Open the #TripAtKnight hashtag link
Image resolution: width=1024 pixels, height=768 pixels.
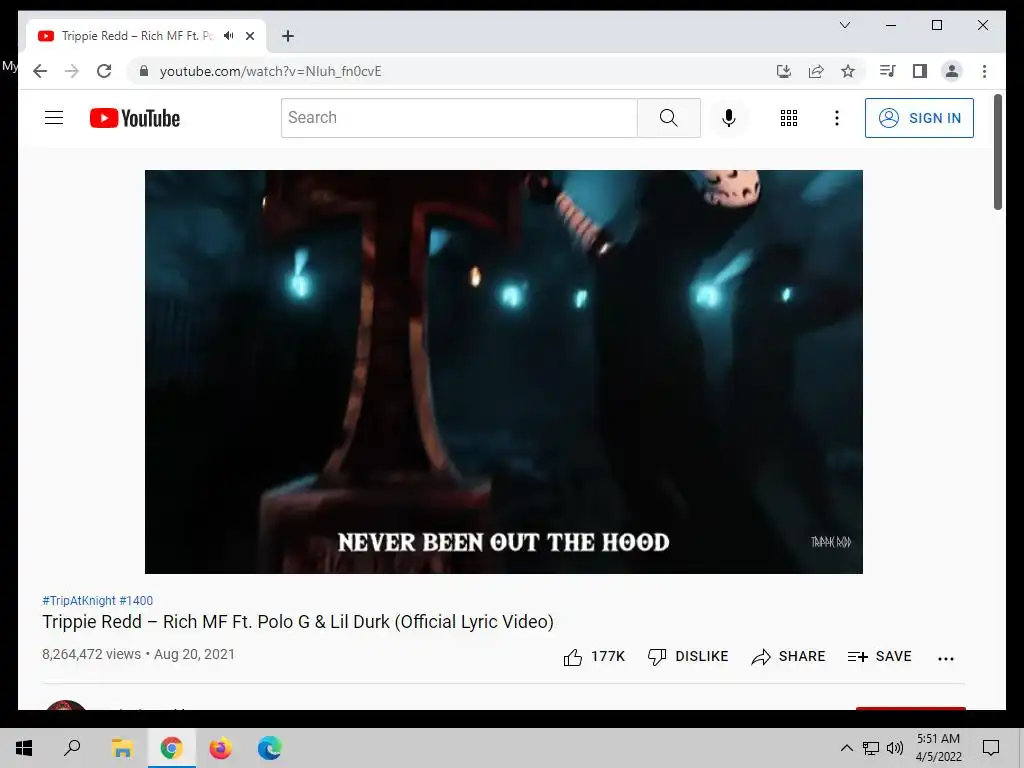coord(79,600)
